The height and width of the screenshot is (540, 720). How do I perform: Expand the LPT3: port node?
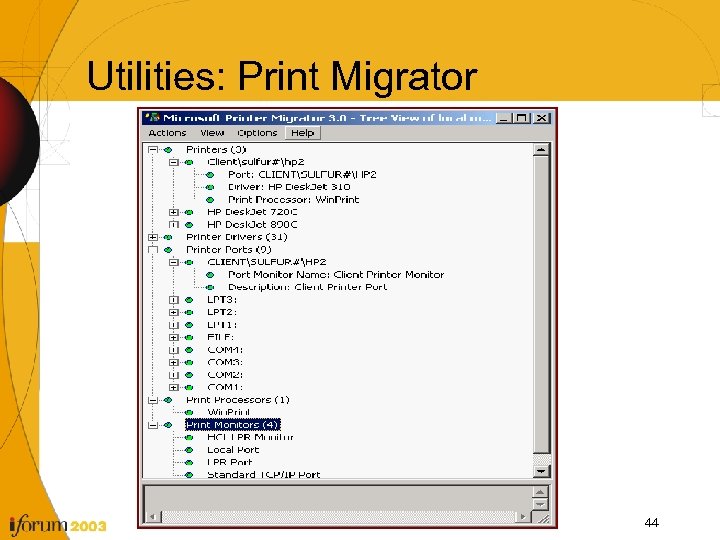coord(174,300)
